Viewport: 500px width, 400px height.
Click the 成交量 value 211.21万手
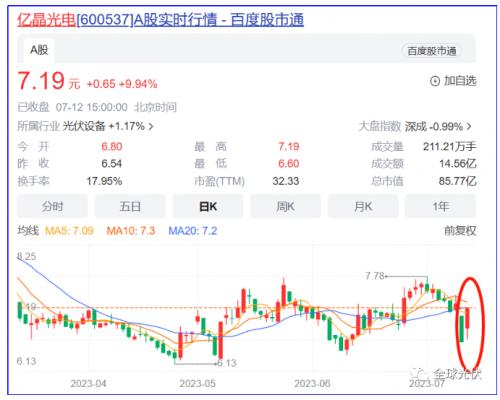coord(450,147)
